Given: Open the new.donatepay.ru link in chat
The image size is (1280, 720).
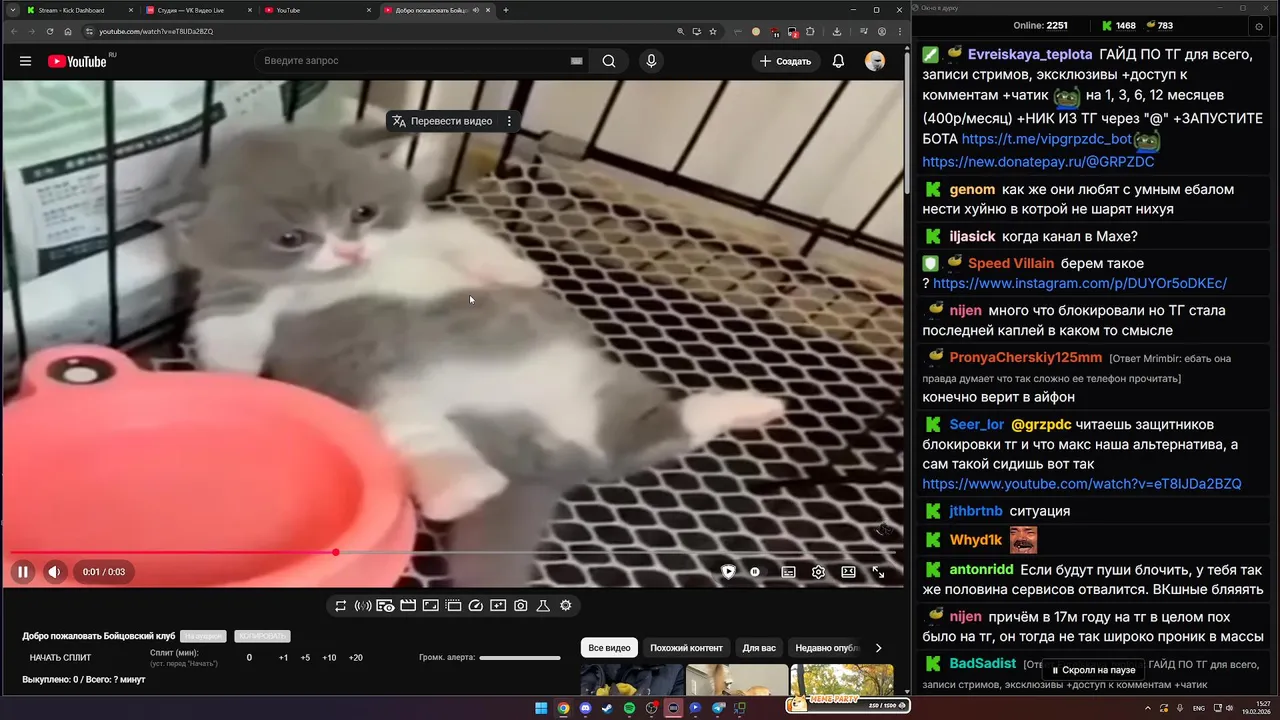Looking at the screenshot, I should 1038,161.
